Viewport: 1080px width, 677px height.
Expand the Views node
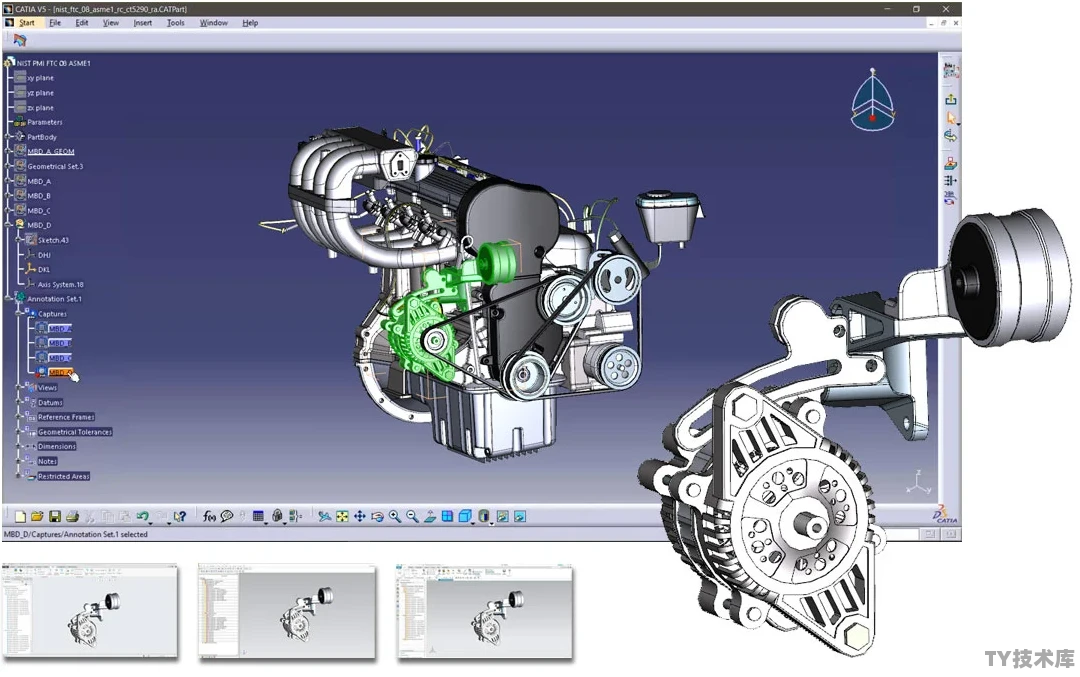click(19, 387)
